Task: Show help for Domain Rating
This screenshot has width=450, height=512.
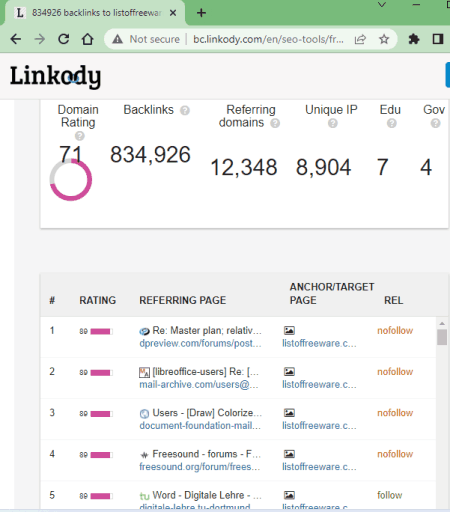Action: point(79,136)
